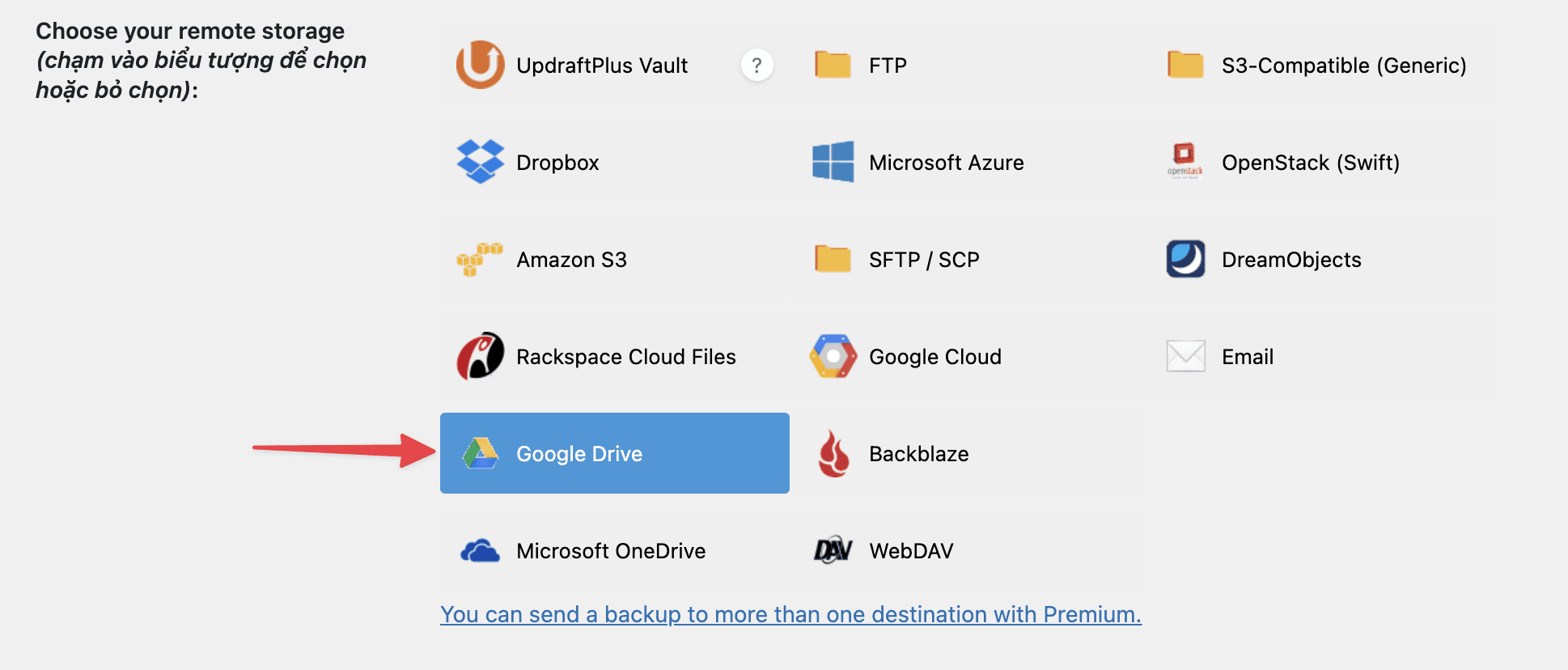The height and width of the screenshot is (670, 1568).
Task: Select FTP text label
Action: tap(888, 66)
